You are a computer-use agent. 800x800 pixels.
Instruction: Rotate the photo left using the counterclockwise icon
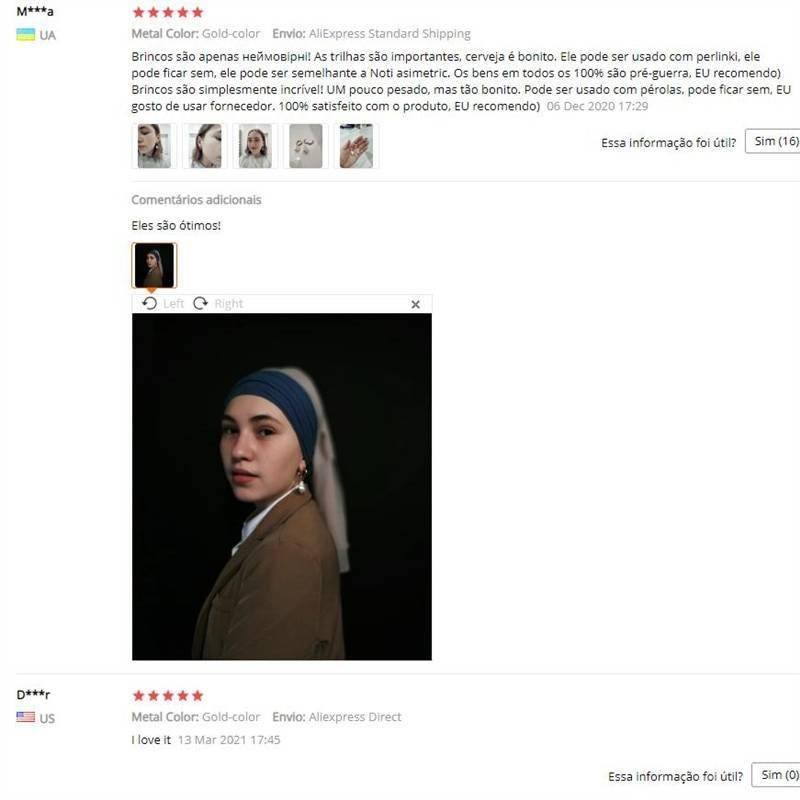(149, 304)
